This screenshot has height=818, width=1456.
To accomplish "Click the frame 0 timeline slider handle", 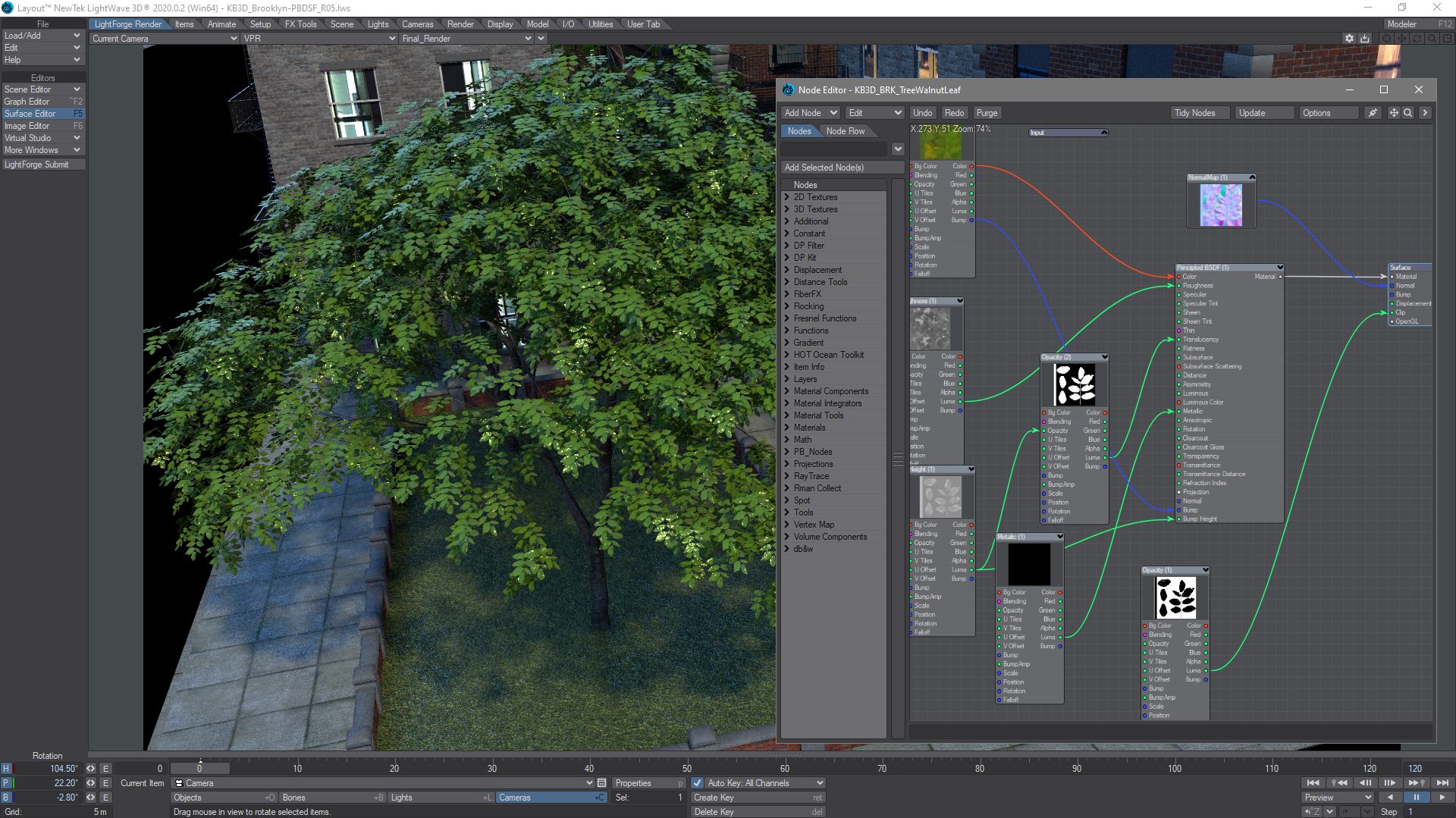I will (x=199, y=768).
